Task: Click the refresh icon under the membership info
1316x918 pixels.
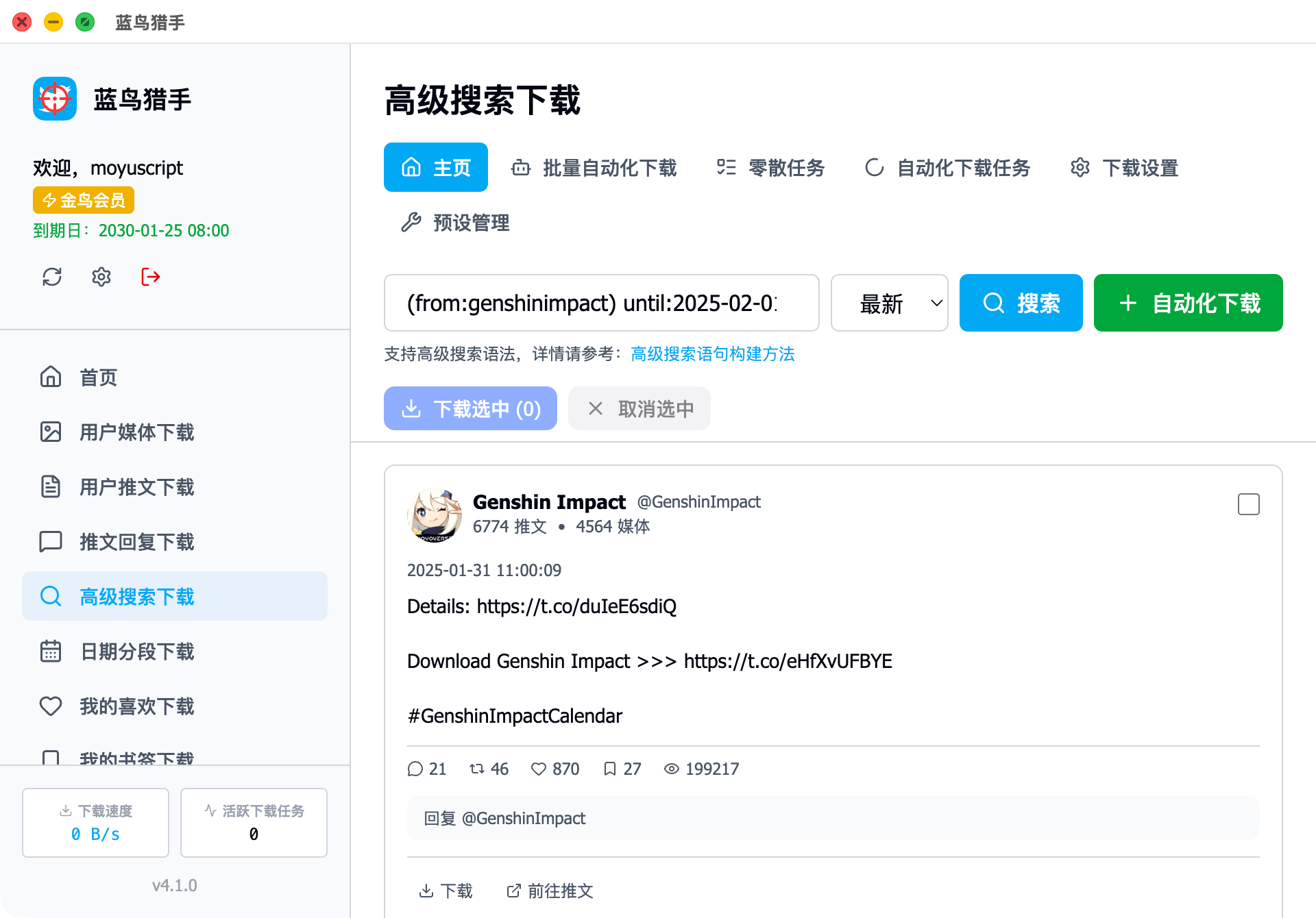Action: 52,277
